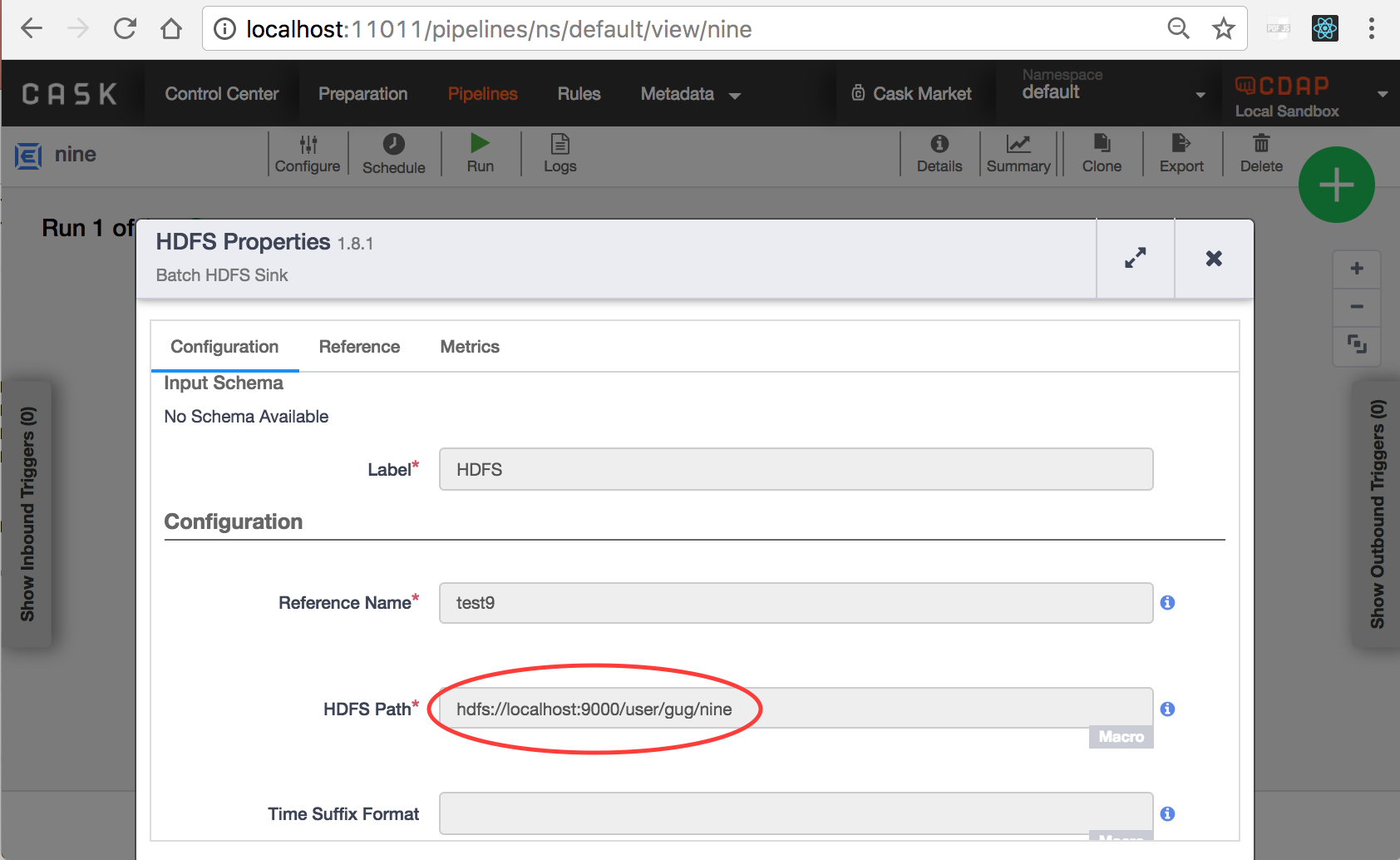Click the pipeline icon beside nine
The image size is (1400, 860).
pos(28,156)
